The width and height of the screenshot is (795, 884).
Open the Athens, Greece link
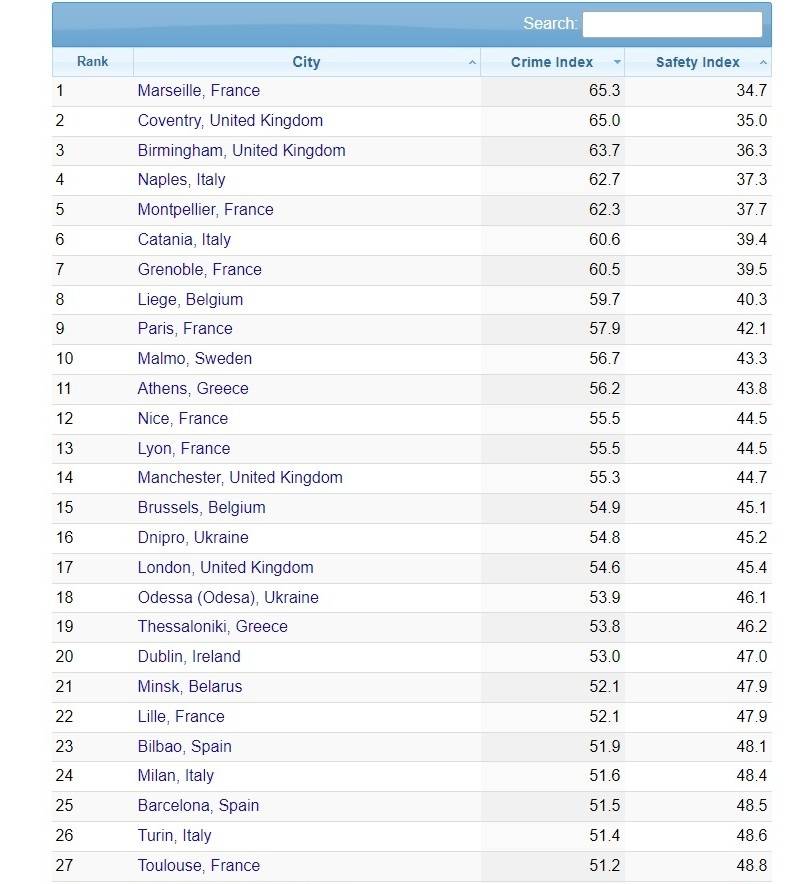(193, 388)
